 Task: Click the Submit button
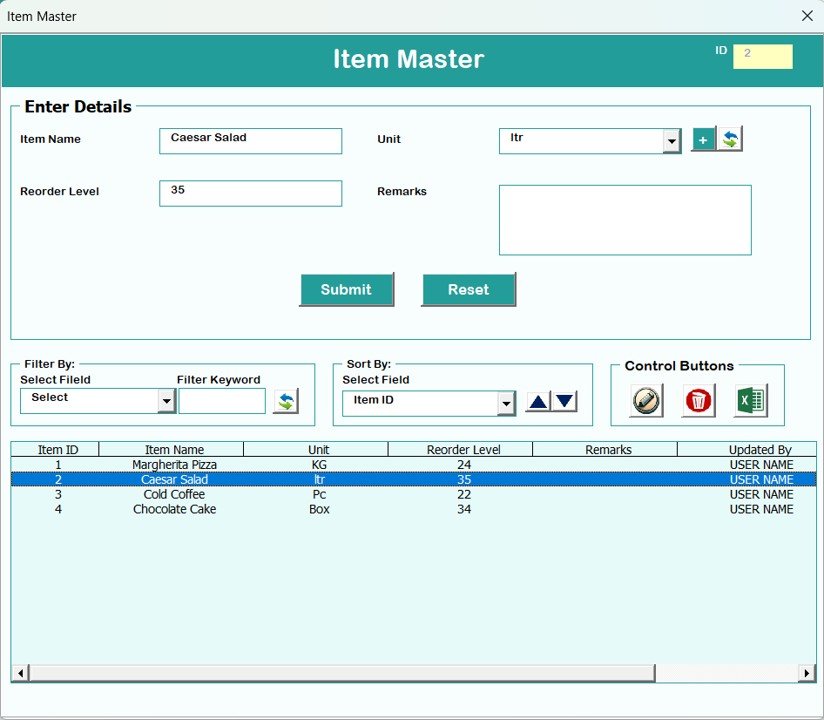347,290
